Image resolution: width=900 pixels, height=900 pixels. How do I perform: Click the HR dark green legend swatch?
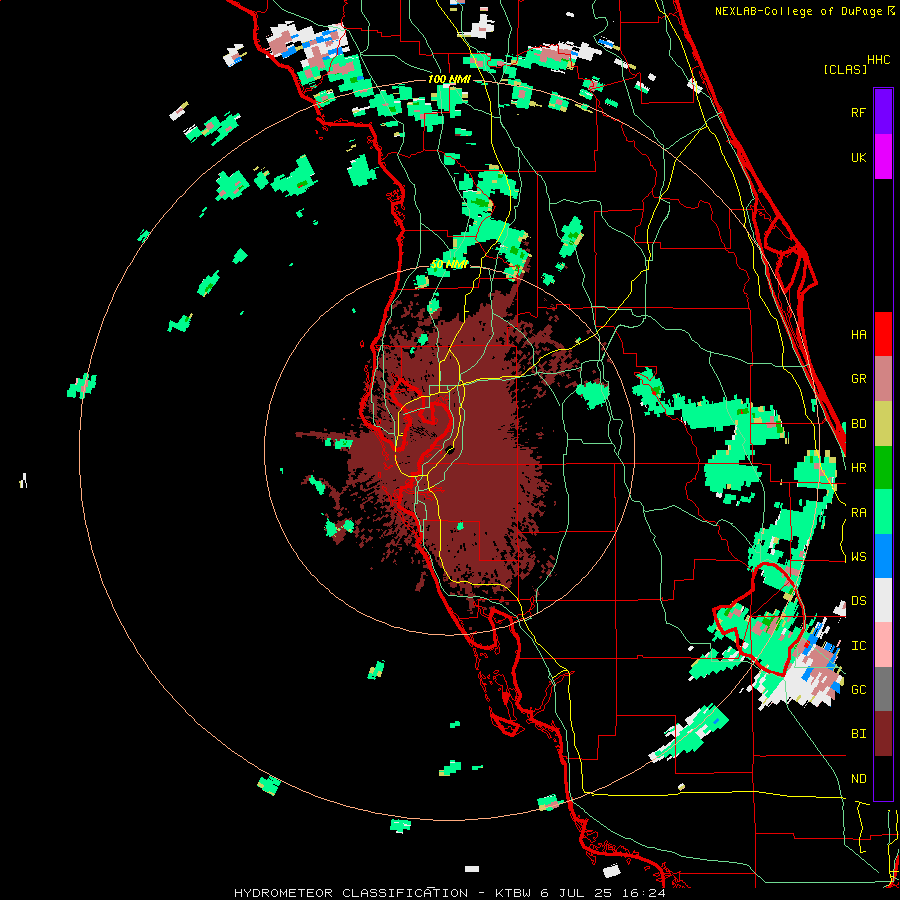(883, 468)
